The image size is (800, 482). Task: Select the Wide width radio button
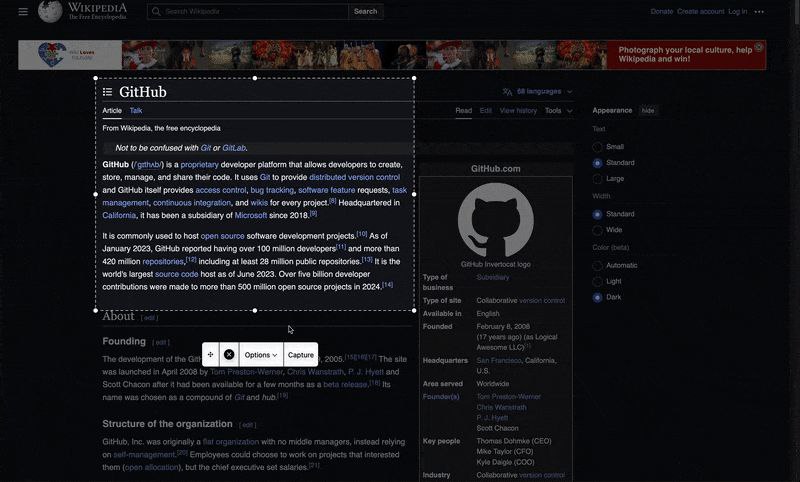click(598, 230)
